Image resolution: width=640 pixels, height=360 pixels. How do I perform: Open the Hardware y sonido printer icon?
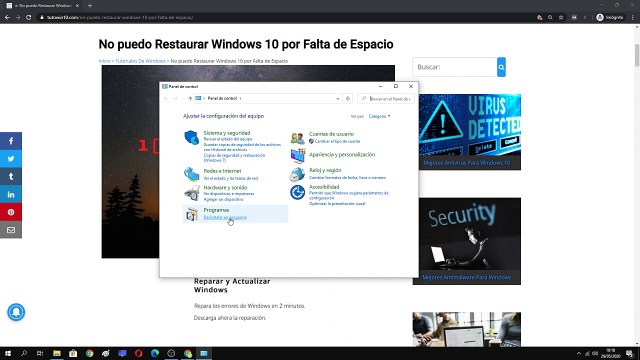point(191,193)
